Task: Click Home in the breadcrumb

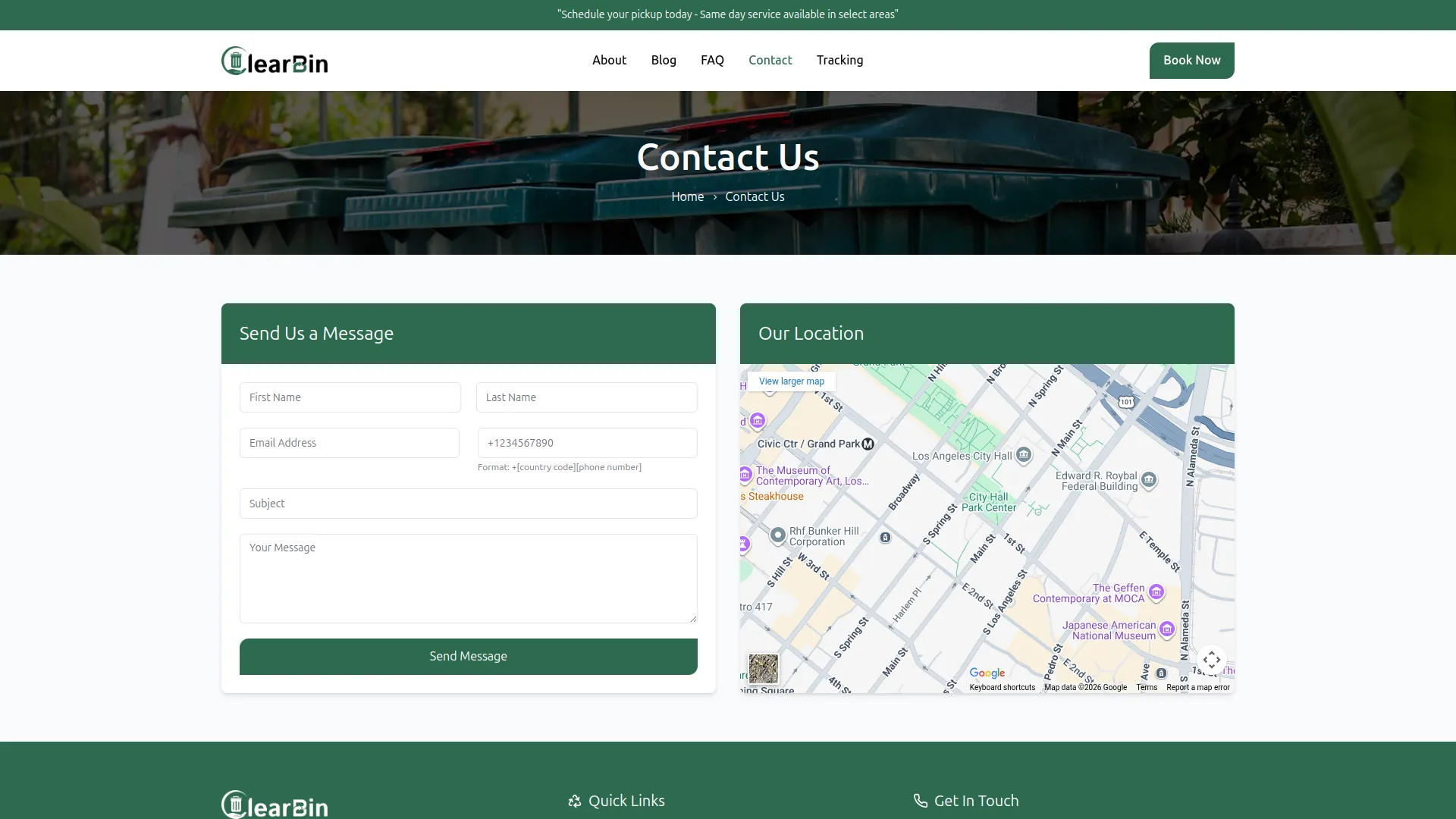Action: [687, 196]
